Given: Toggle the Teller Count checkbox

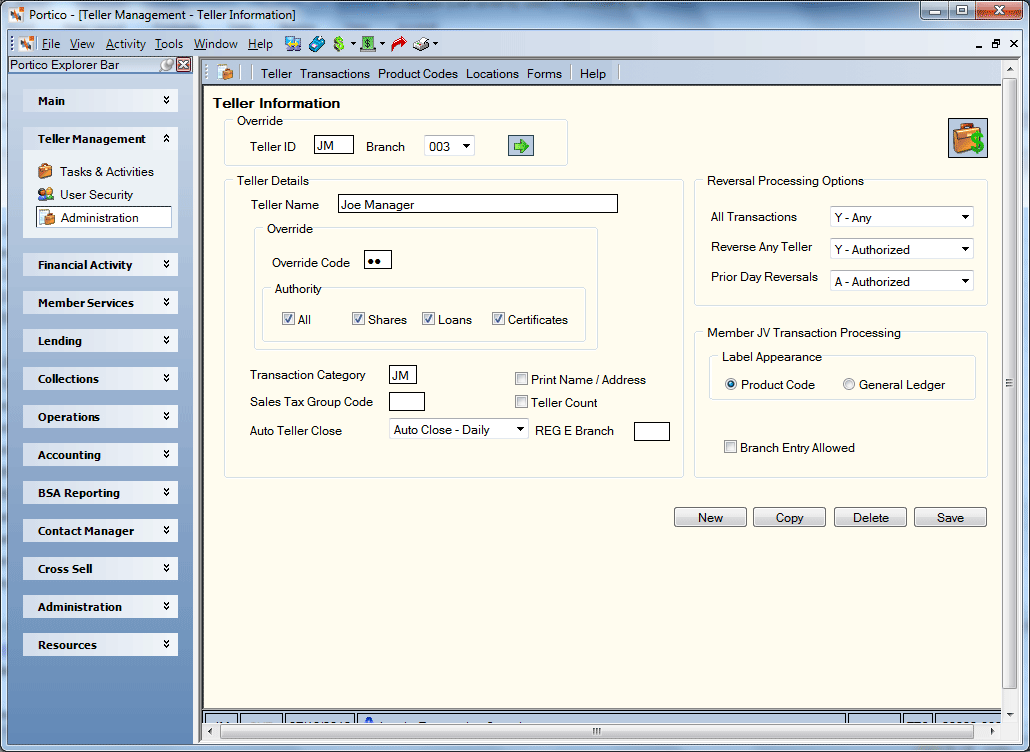Looking at the screenshot, I should (522, 402).
